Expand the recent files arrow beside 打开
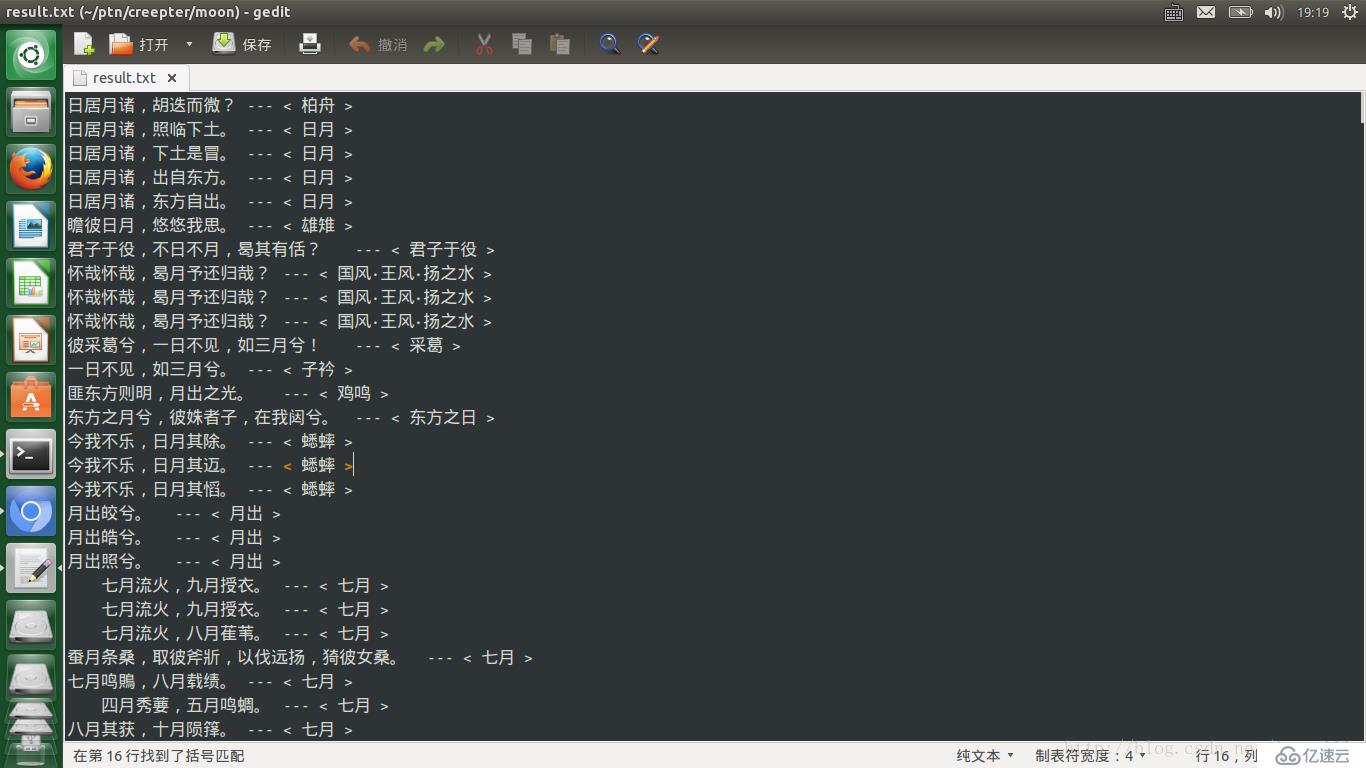 pyautogui.click(x=189, y=44)
